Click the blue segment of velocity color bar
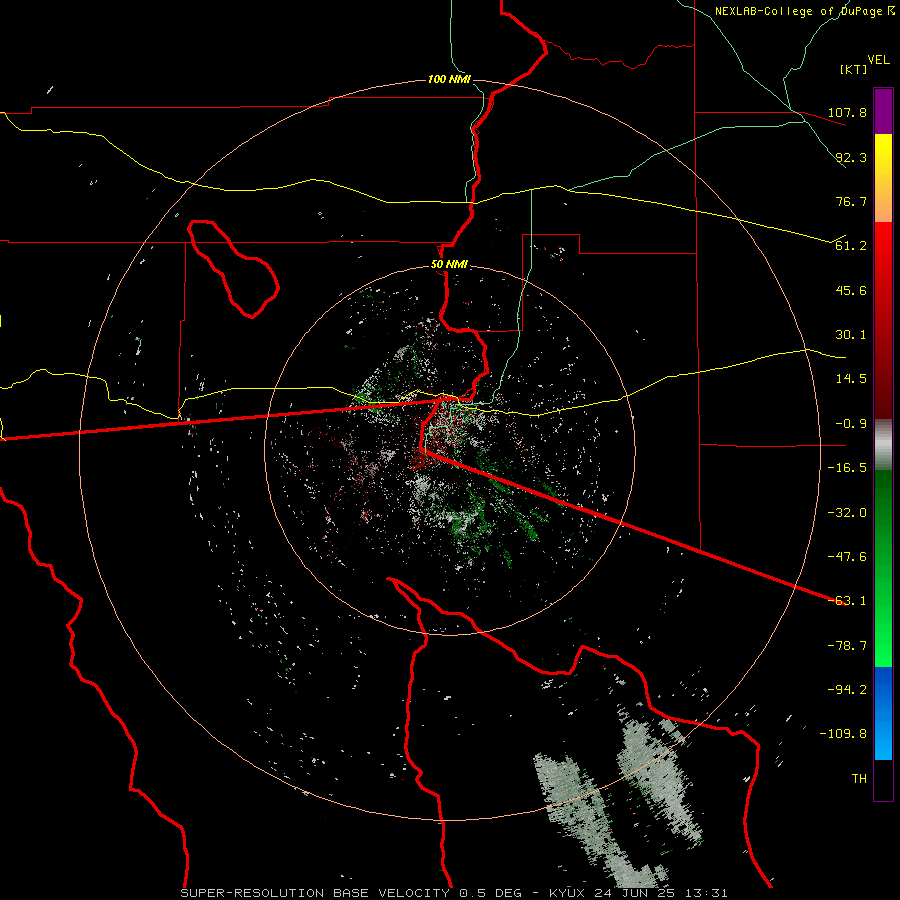The height and width of the screenshot is (900, 900). pos(883,713)
